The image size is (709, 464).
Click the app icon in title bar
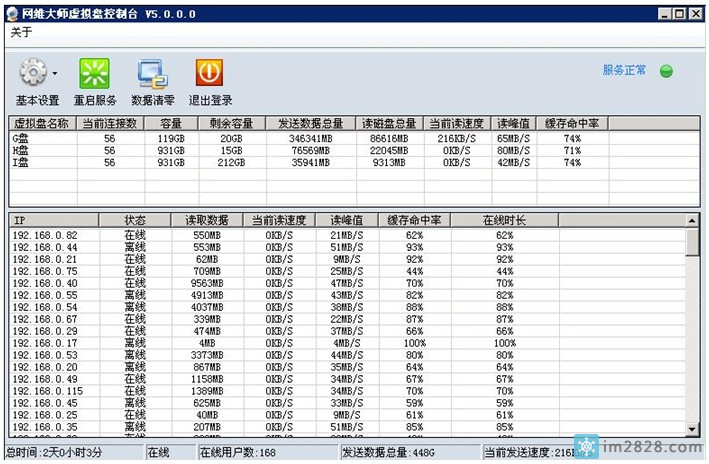[x=12, y=14]
